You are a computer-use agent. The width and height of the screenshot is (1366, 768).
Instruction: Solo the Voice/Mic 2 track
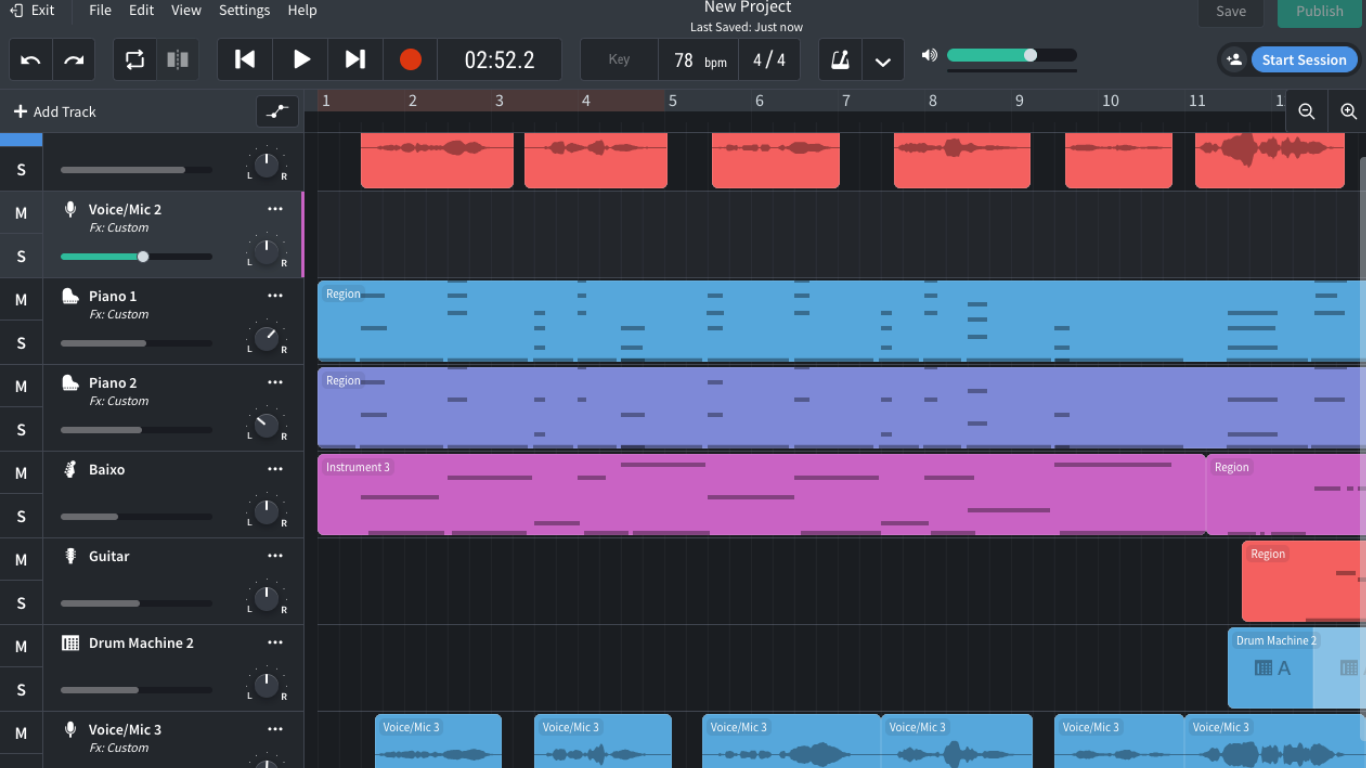click(21, 257)
